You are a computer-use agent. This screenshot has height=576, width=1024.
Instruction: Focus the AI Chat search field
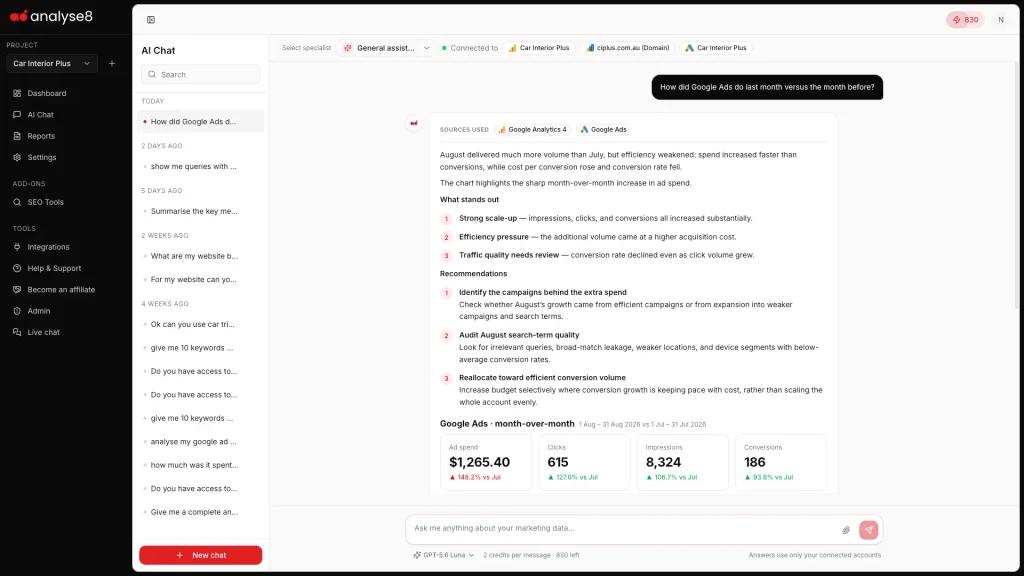click(200, 74)
